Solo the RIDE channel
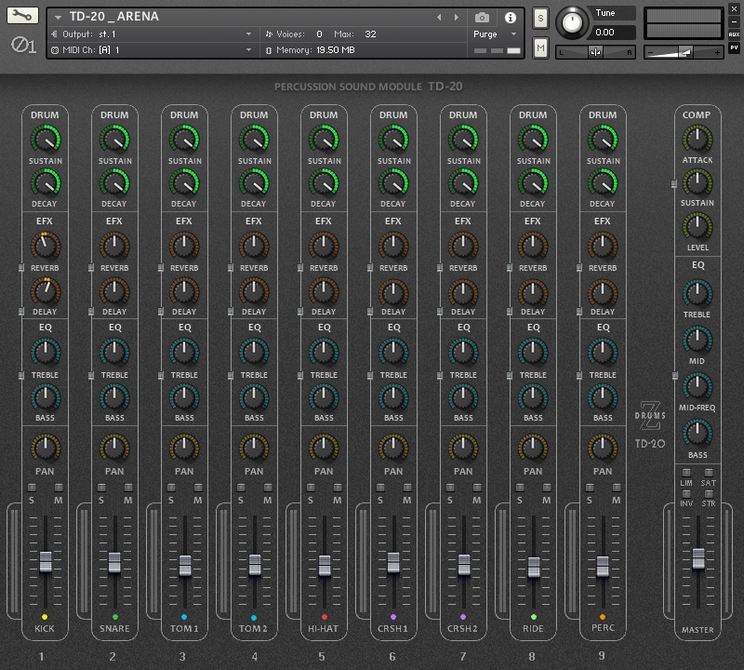The image size is (744, 670). coord(520,488)
